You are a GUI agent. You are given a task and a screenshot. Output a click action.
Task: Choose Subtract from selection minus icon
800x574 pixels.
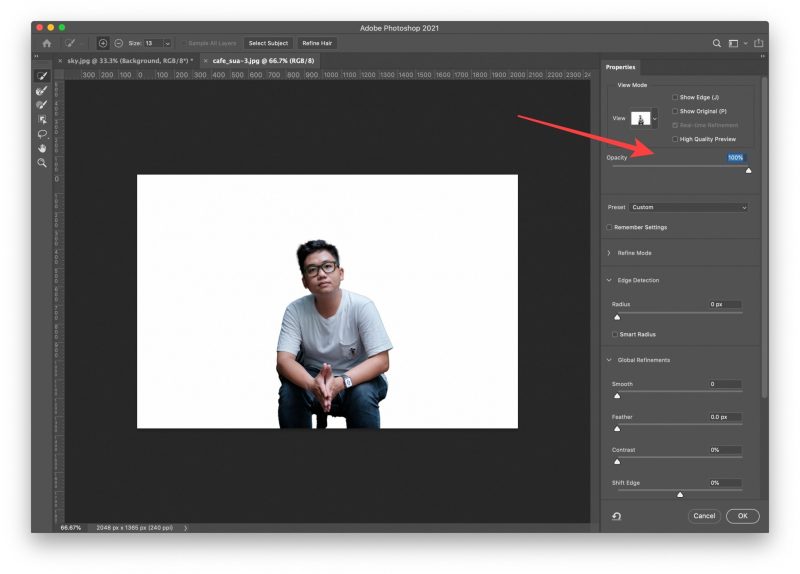pos(118,43)
